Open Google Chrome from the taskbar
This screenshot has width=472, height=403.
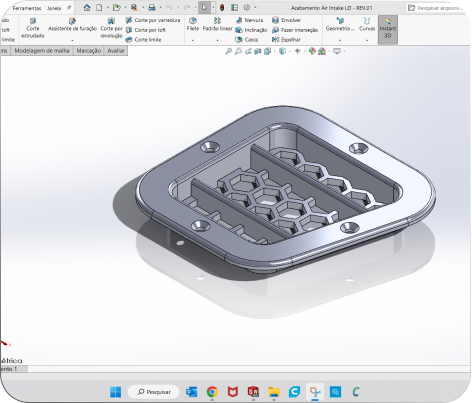(212, 392)
